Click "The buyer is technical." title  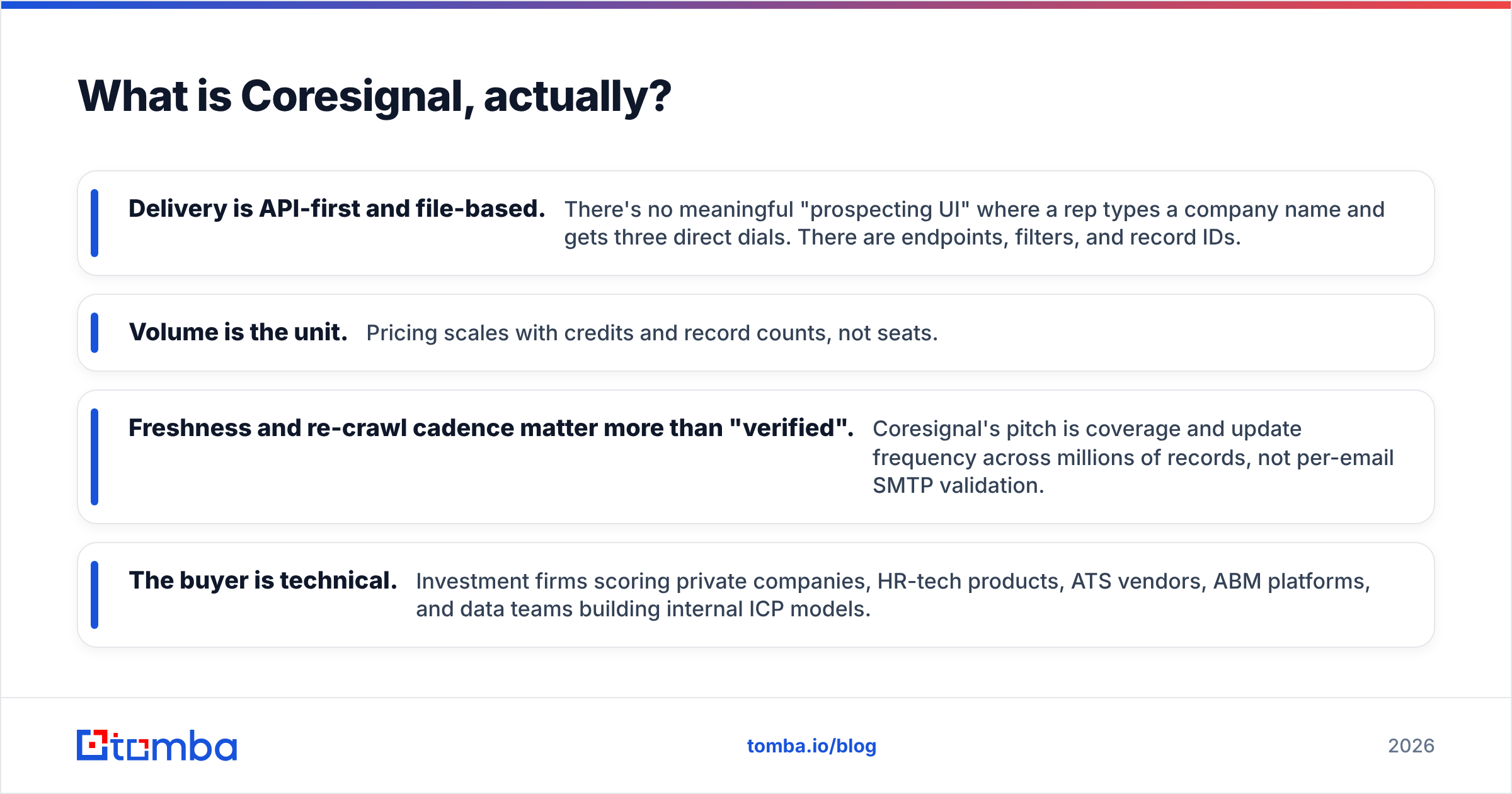(x=263, y=580)
